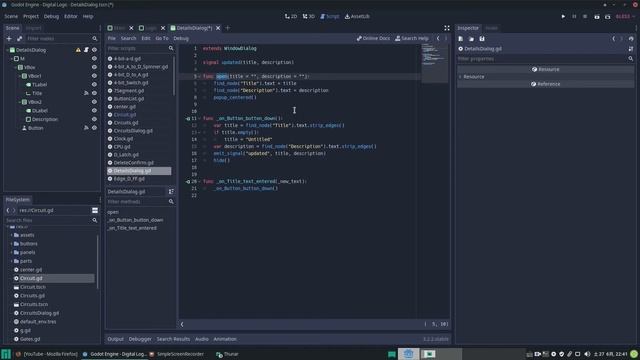Toggle distraction-free mode in script editor
Image resolution: width=640 pixels, height=360 pixels.
pyautogui.click(x=447, y=28)
